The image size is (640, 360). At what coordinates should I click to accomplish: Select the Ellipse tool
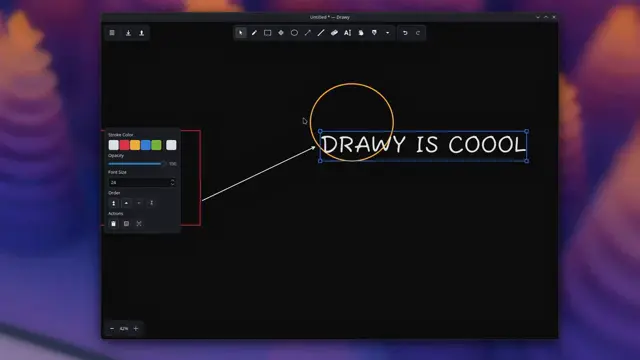(294, 33)
